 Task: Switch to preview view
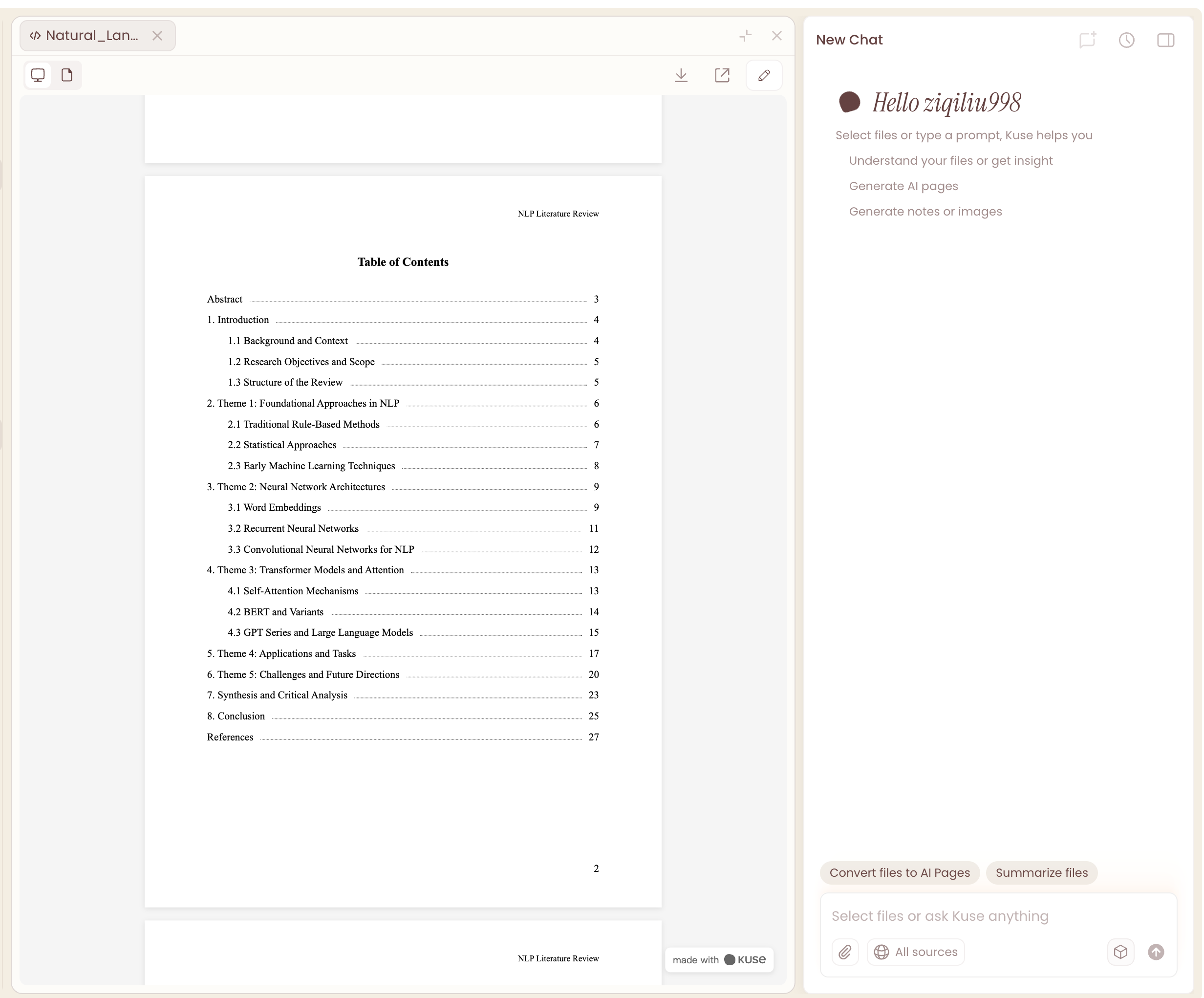coord(38,75)
